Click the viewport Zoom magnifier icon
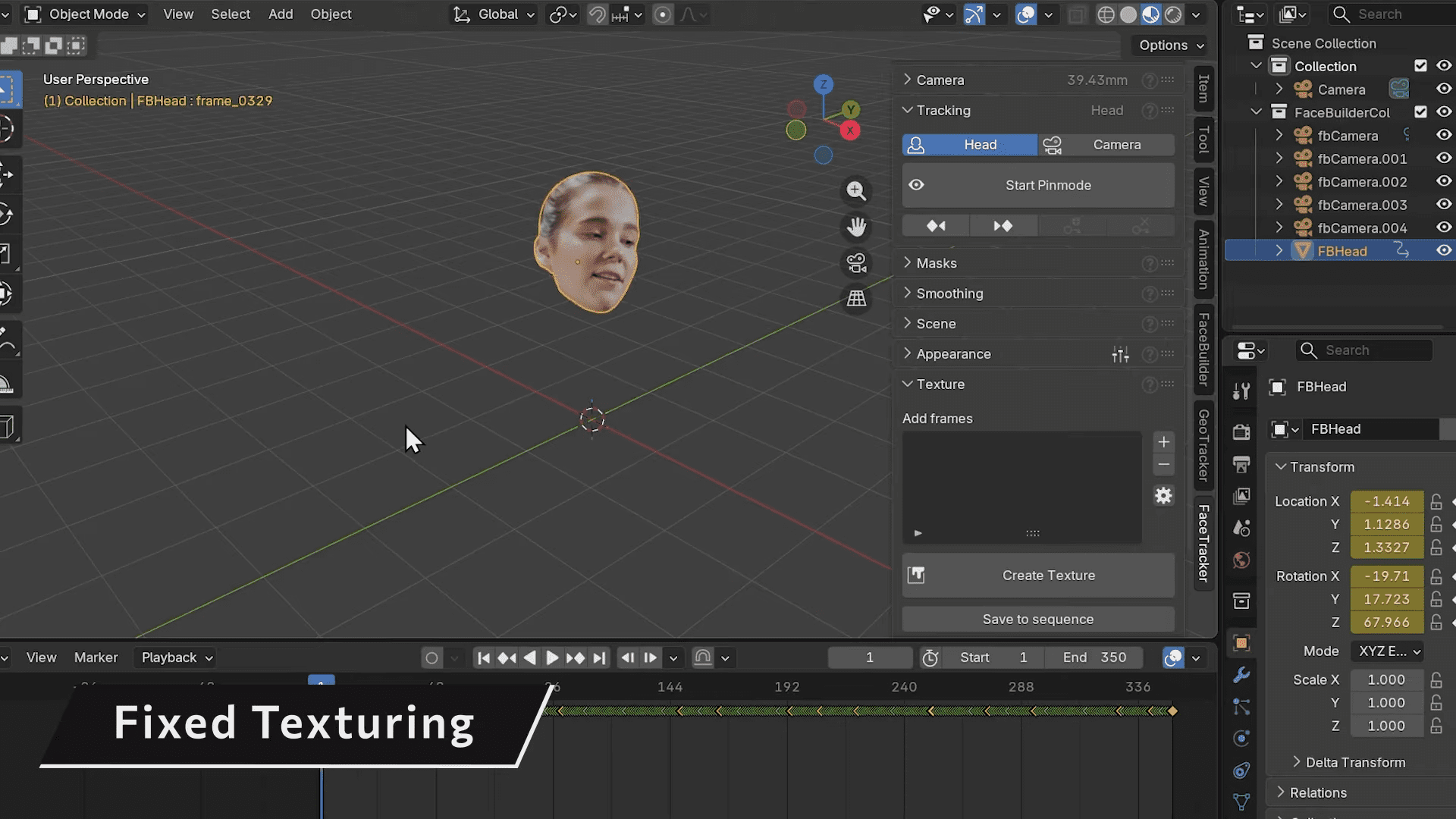 (x=856, y=191)
